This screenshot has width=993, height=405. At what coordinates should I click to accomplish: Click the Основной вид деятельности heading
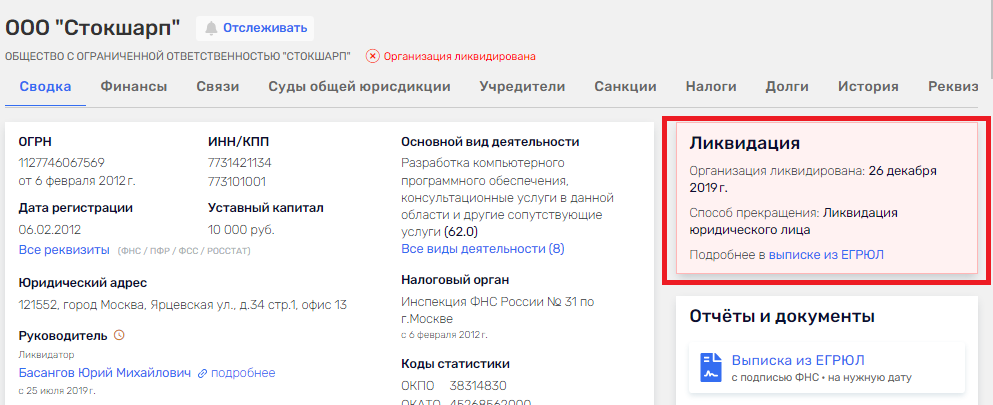490,142
